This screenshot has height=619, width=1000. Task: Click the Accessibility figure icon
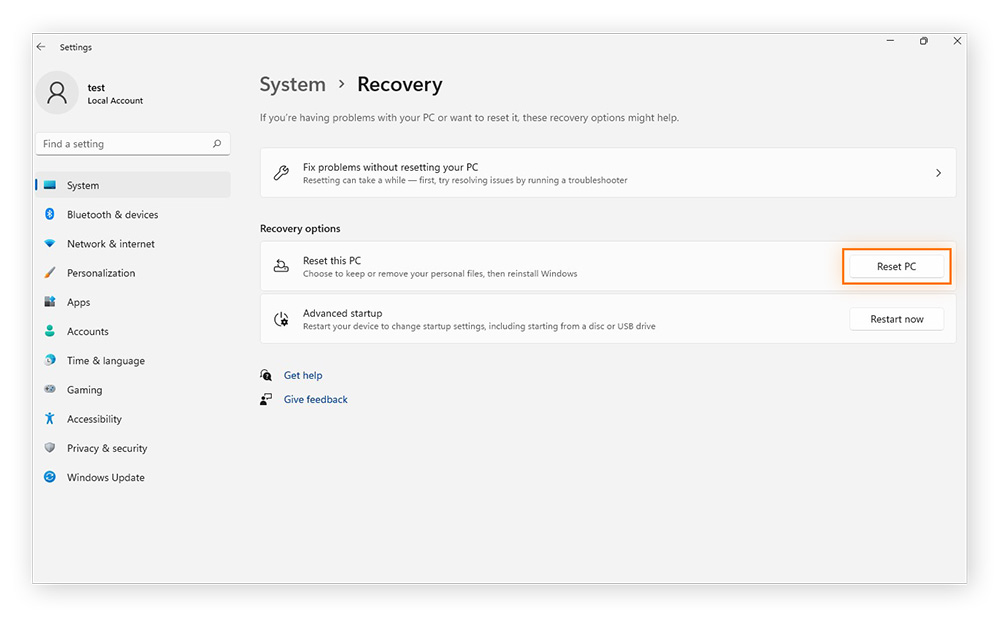tap(50, 418)
